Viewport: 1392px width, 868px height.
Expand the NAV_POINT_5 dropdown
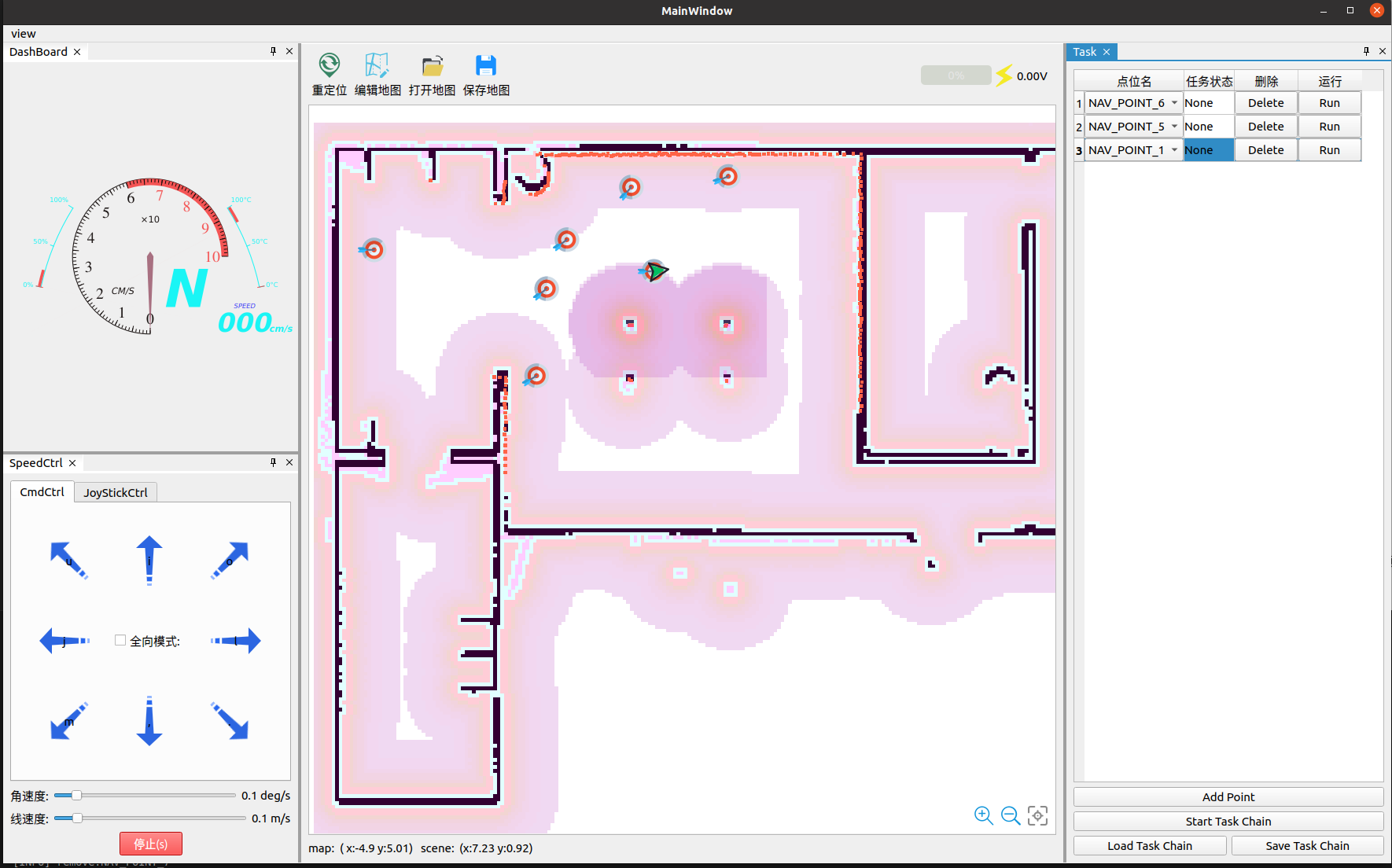click(x=1174, y=127)
